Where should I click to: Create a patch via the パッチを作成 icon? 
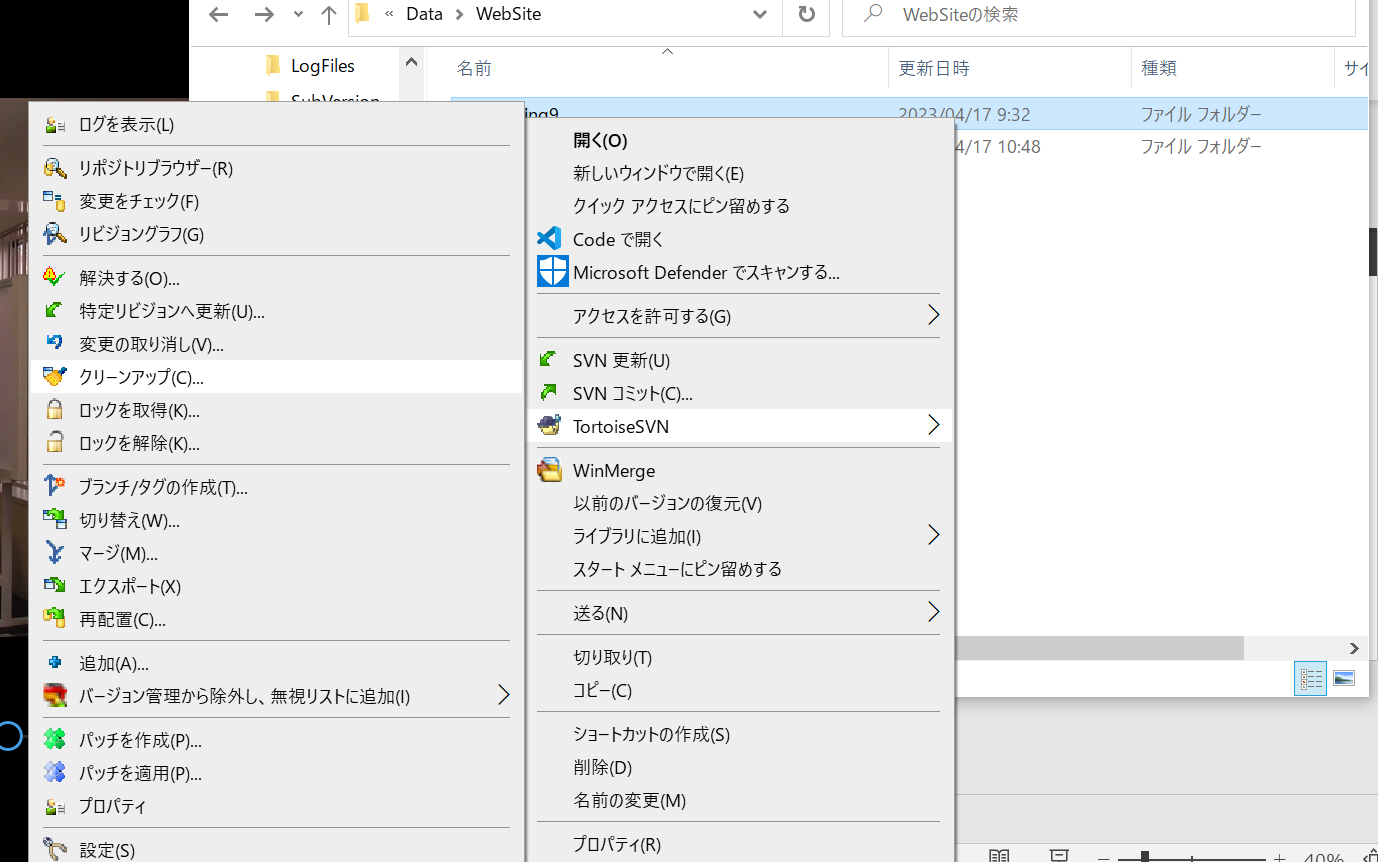tap(56, 740)
